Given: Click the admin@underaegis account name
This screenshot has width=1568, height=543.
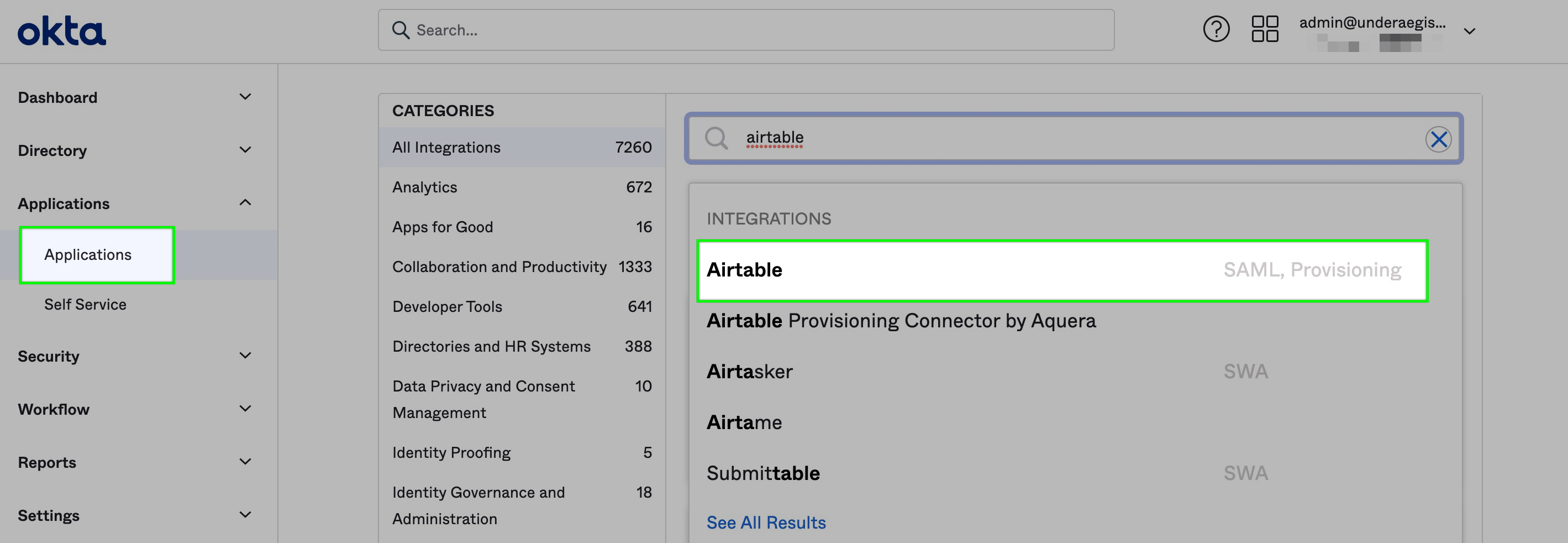Looking at the screenshot, I should (1372, 23).
